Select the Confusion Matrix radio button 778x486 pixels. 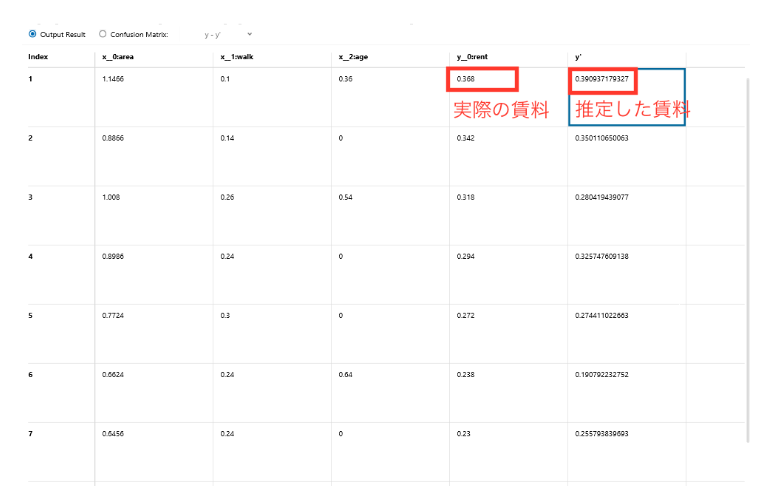pos(102,34)
